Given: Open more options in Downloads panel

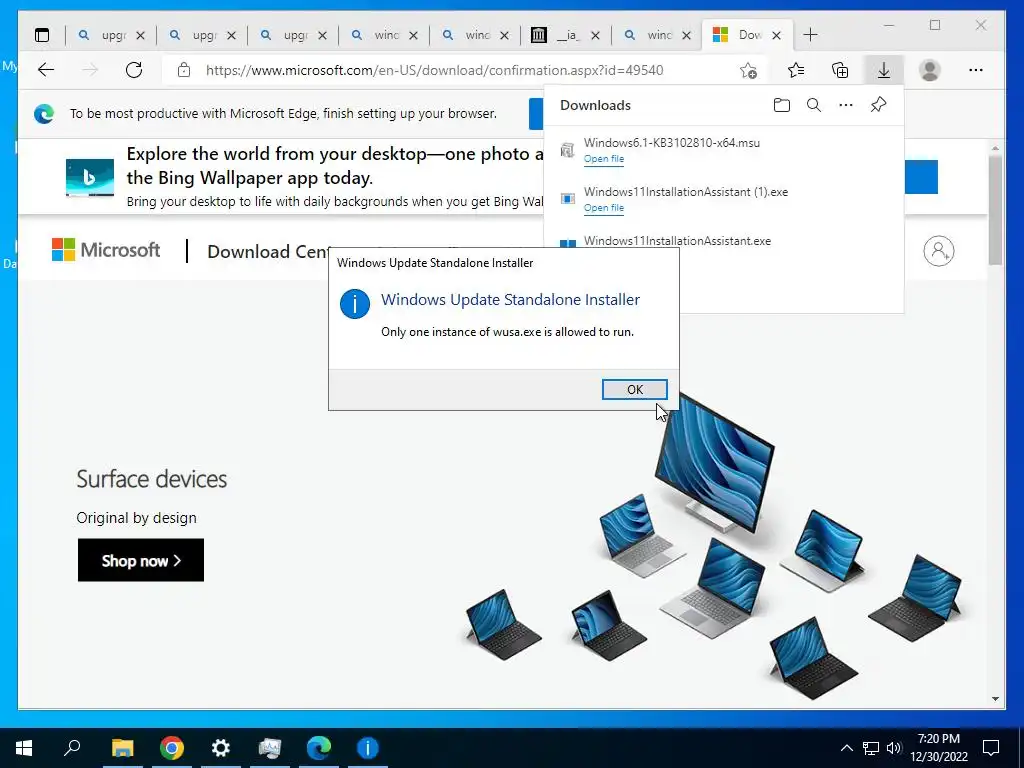Looking at the screenshot, I should click(x=846, y=105).
